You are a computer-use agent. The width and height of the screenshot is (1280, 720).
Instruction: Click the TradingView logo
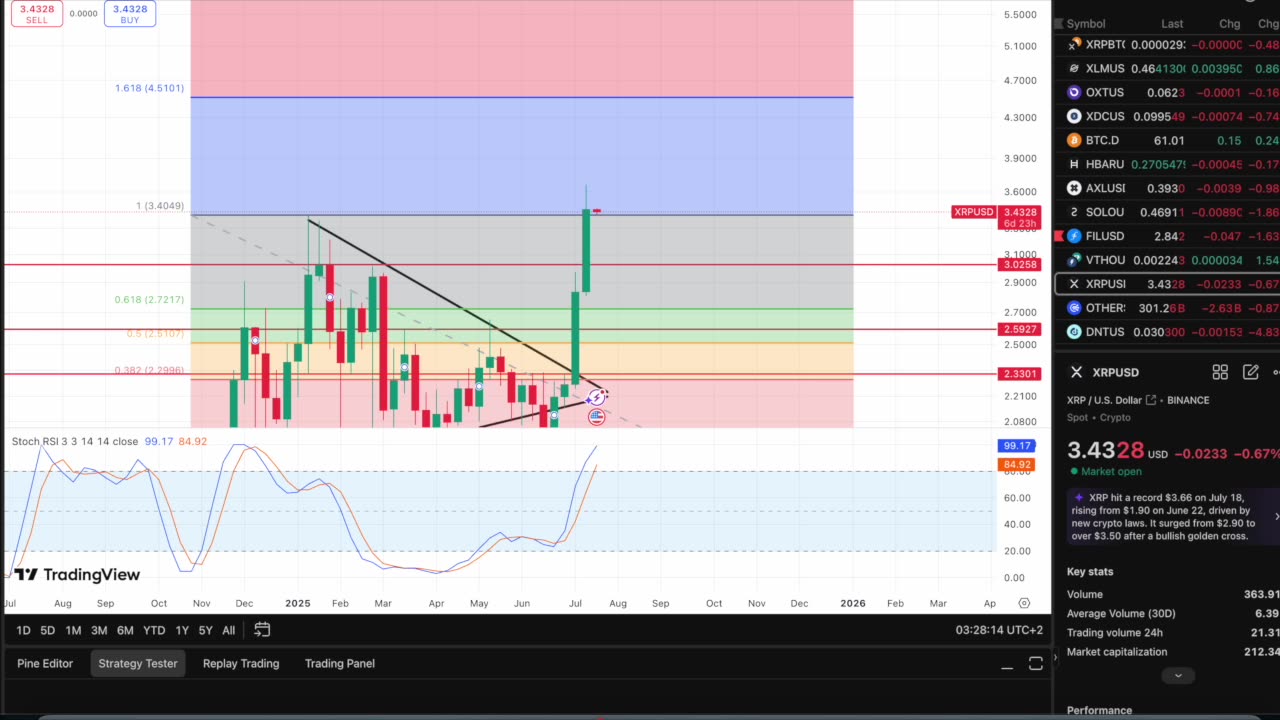click(x=77, y=575)
